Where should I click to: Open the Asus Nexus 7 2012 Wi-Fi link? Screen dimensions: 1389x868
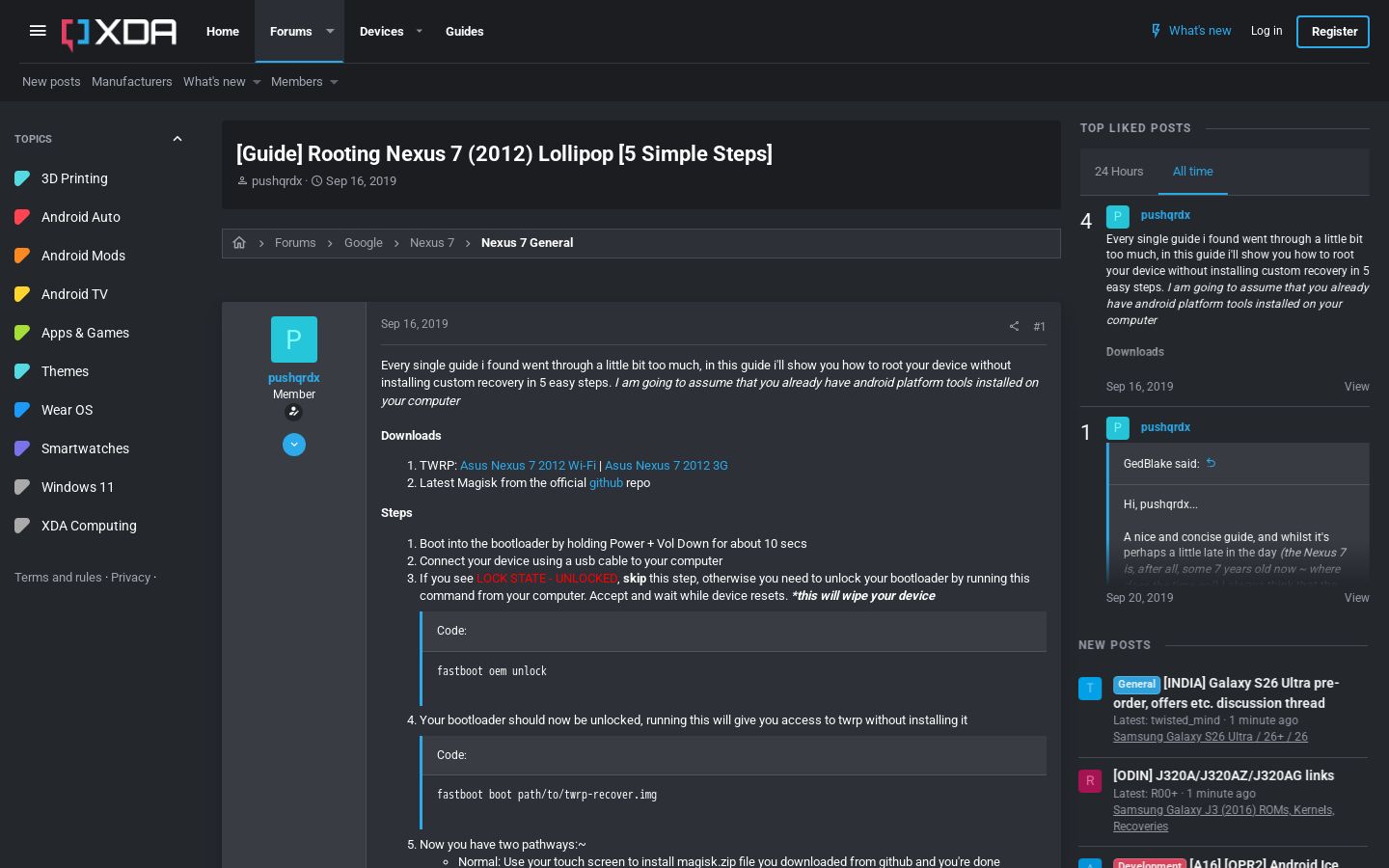click(x=528, y=466)
